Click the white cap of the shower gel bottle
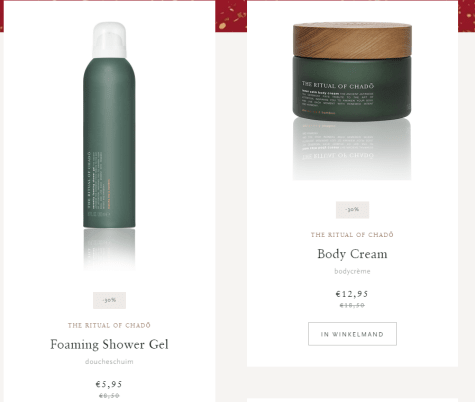This screenshot has width=475, height=402. pos(109,40)
